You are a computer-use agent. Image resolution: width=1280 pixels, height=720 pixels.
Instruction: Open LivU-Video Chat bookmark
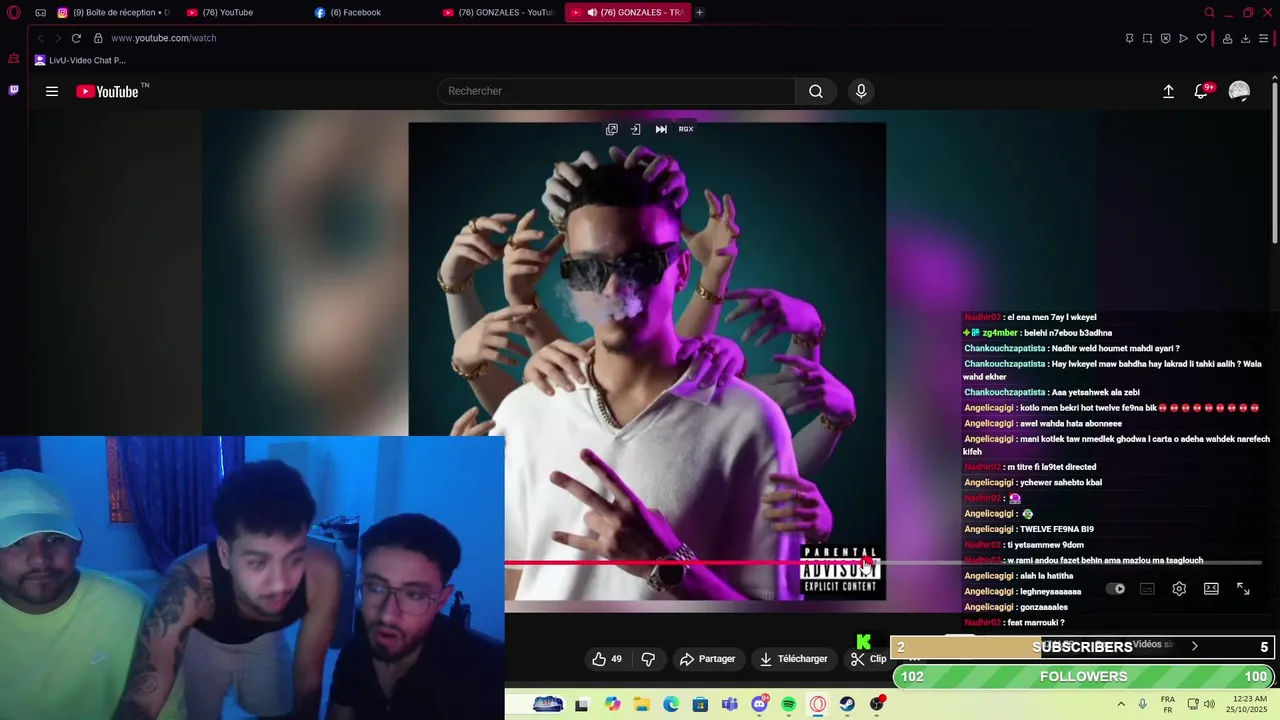[x=80, y=60]
